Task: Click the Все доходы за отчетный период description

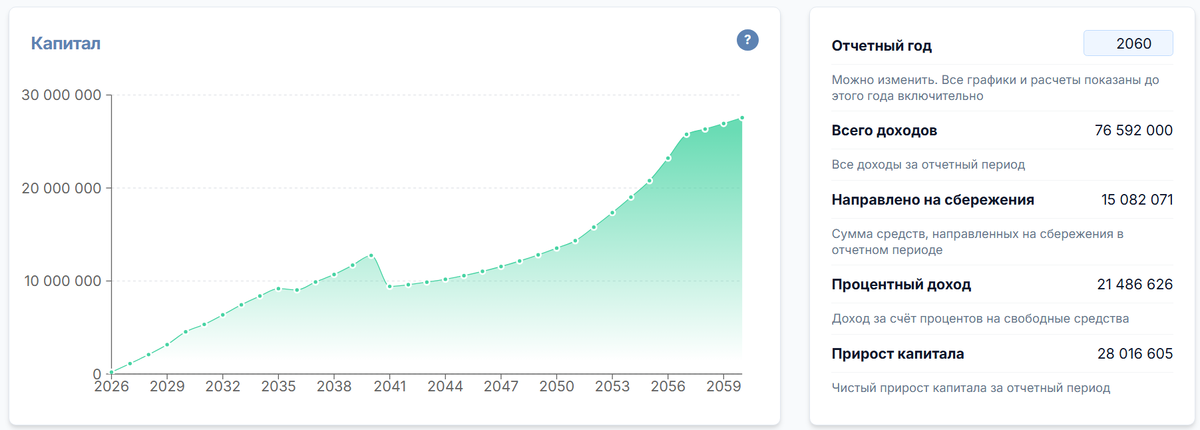Action: point(929,164)
